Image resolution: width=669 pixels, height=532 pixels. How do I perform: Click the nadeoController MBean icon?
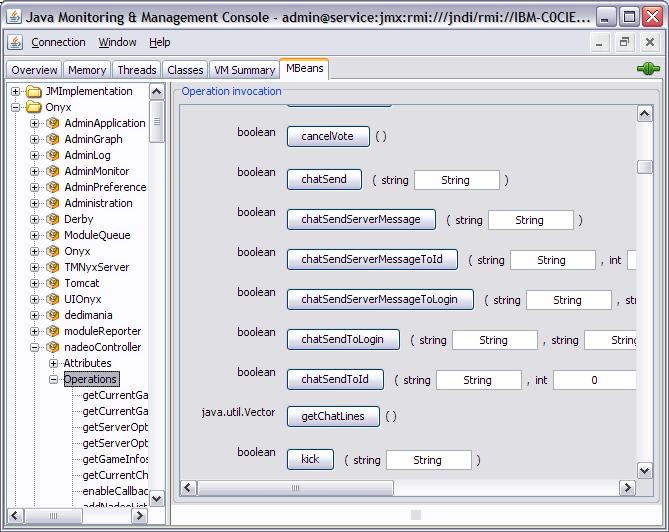[x=52, y=347]
